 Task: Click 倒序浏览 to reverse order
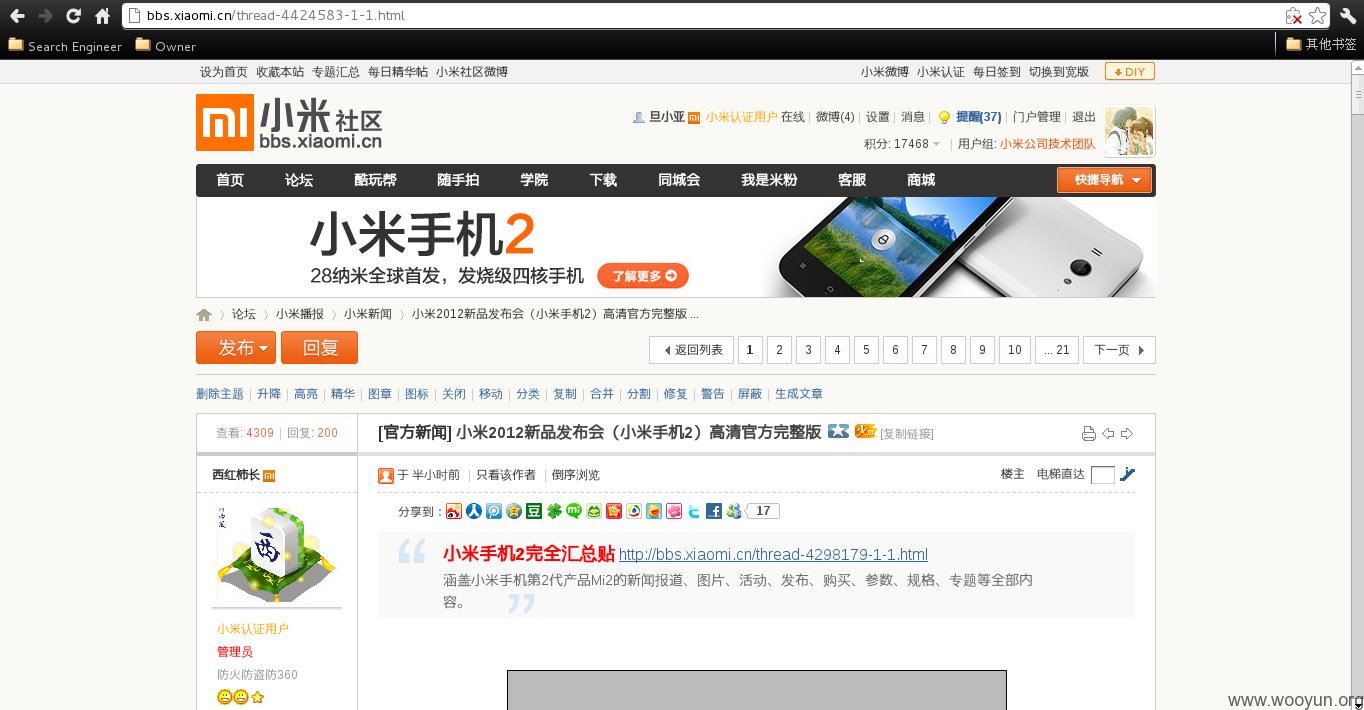click(576, 475)
